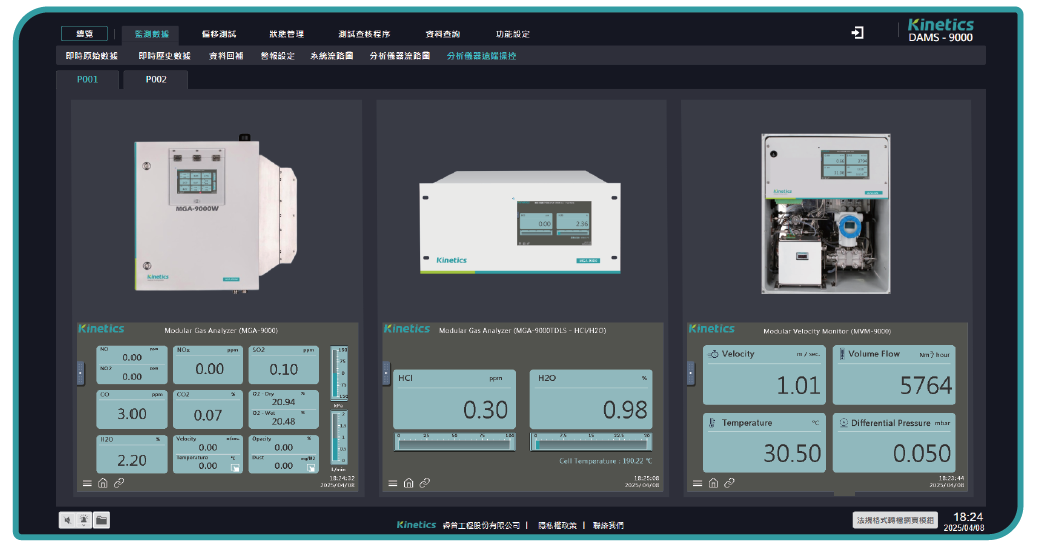This screenshot has width=1038, height=550.
Task: Select the 警報設定 submenu item
Action: [277, 56]
